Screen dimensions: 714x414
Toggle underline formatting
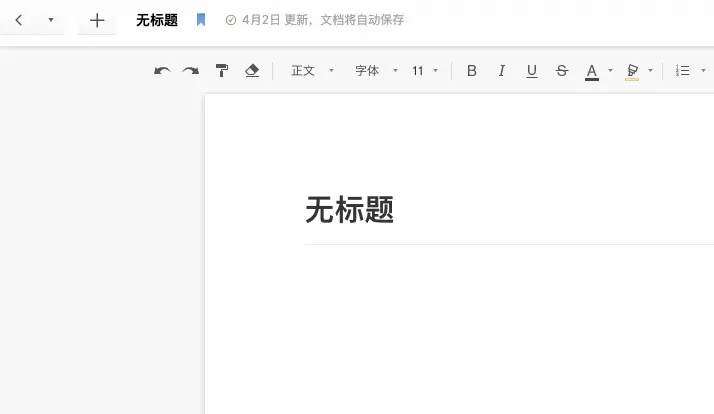(531, 71)
